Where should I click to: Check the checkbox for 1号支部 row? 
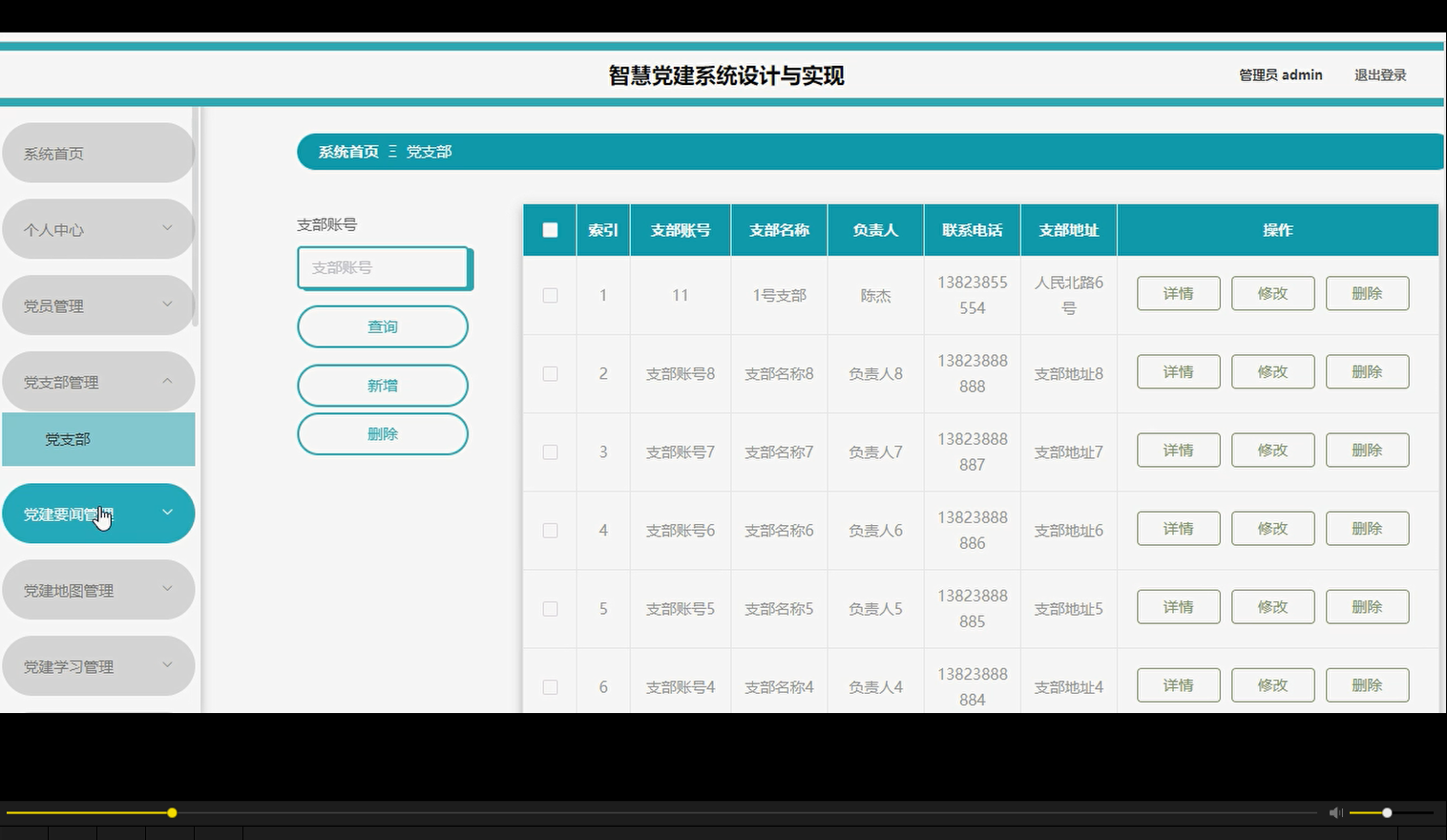click(549, 296)
